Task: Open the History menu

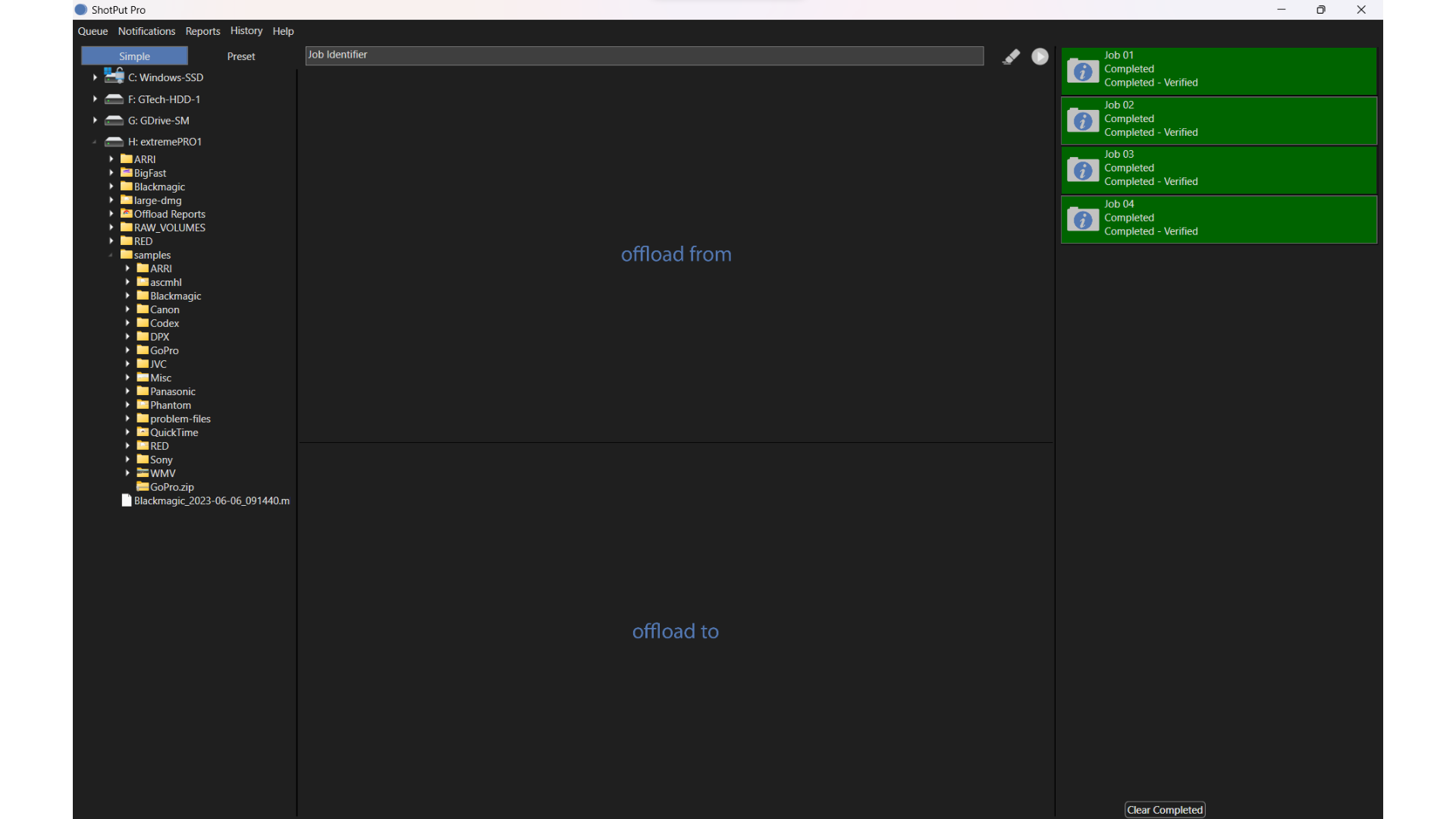Action: (246, 31)
